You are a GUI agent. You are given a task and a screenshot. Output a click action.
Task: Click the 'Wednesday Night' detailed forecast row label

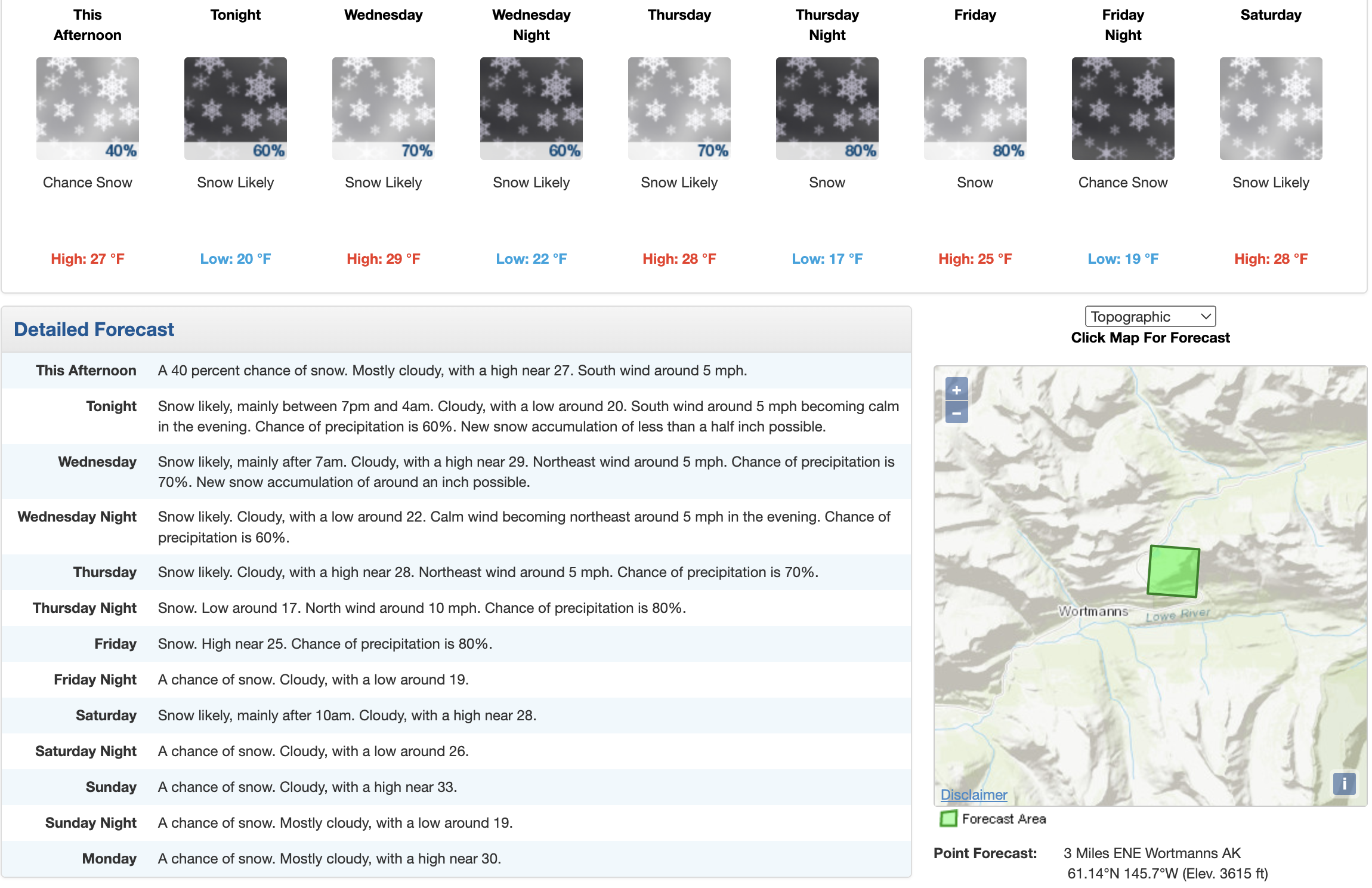point(77,517)
